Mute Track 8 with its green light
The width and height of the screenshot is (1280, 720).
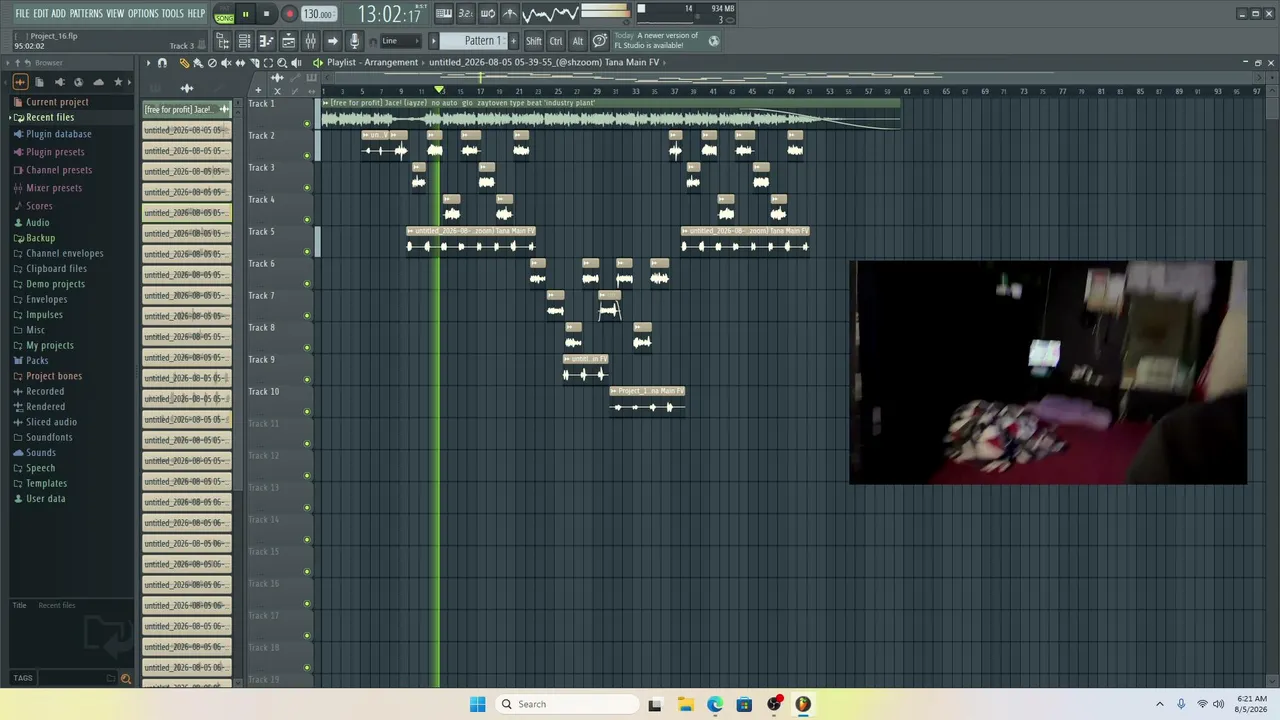tap(307, 348)
